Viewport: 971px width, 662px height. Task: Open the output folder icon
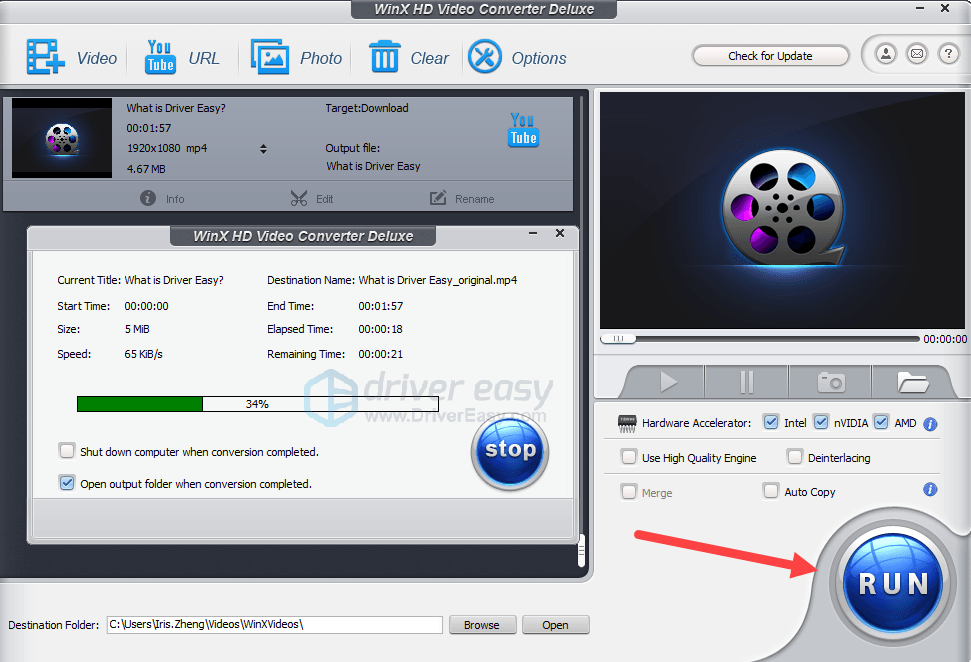click(x=913, y=382)
